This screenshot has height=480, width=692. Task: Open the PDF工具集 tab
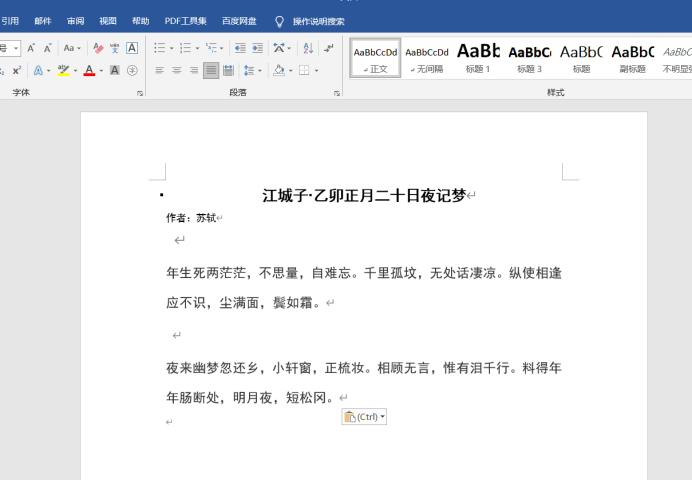pos(185,21)
